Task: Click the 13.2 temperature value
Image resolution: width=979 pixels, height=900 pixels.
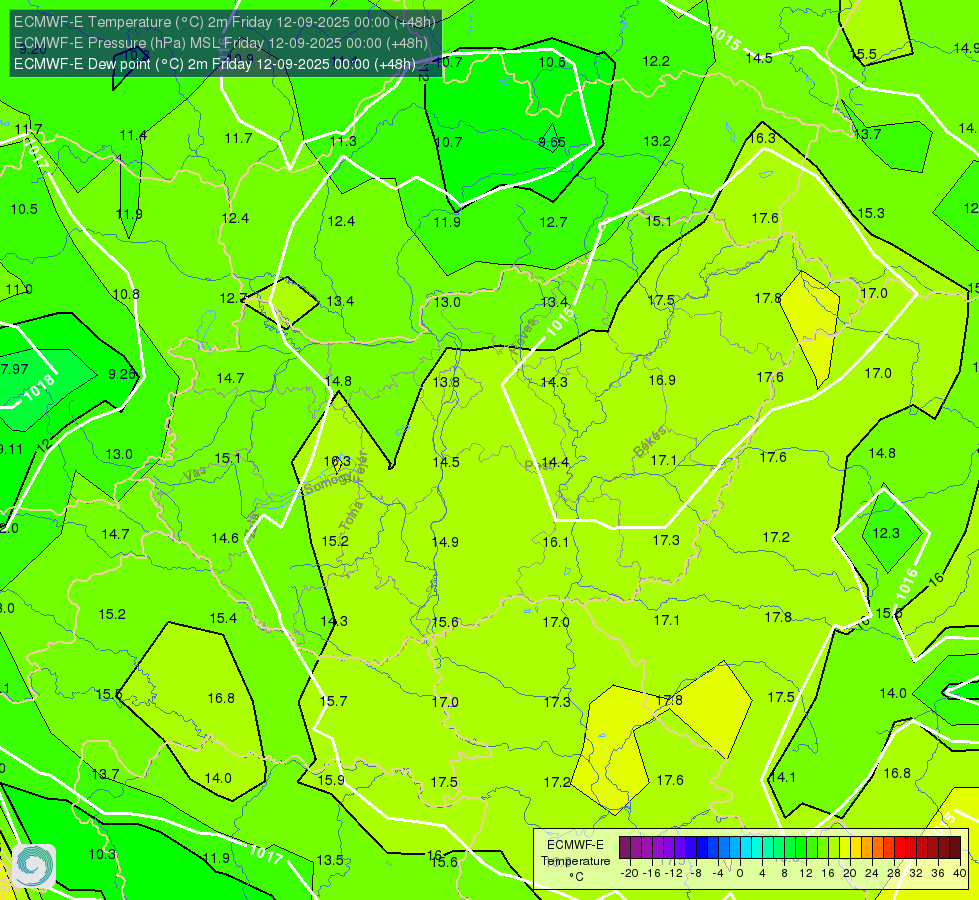Action: 657,141
